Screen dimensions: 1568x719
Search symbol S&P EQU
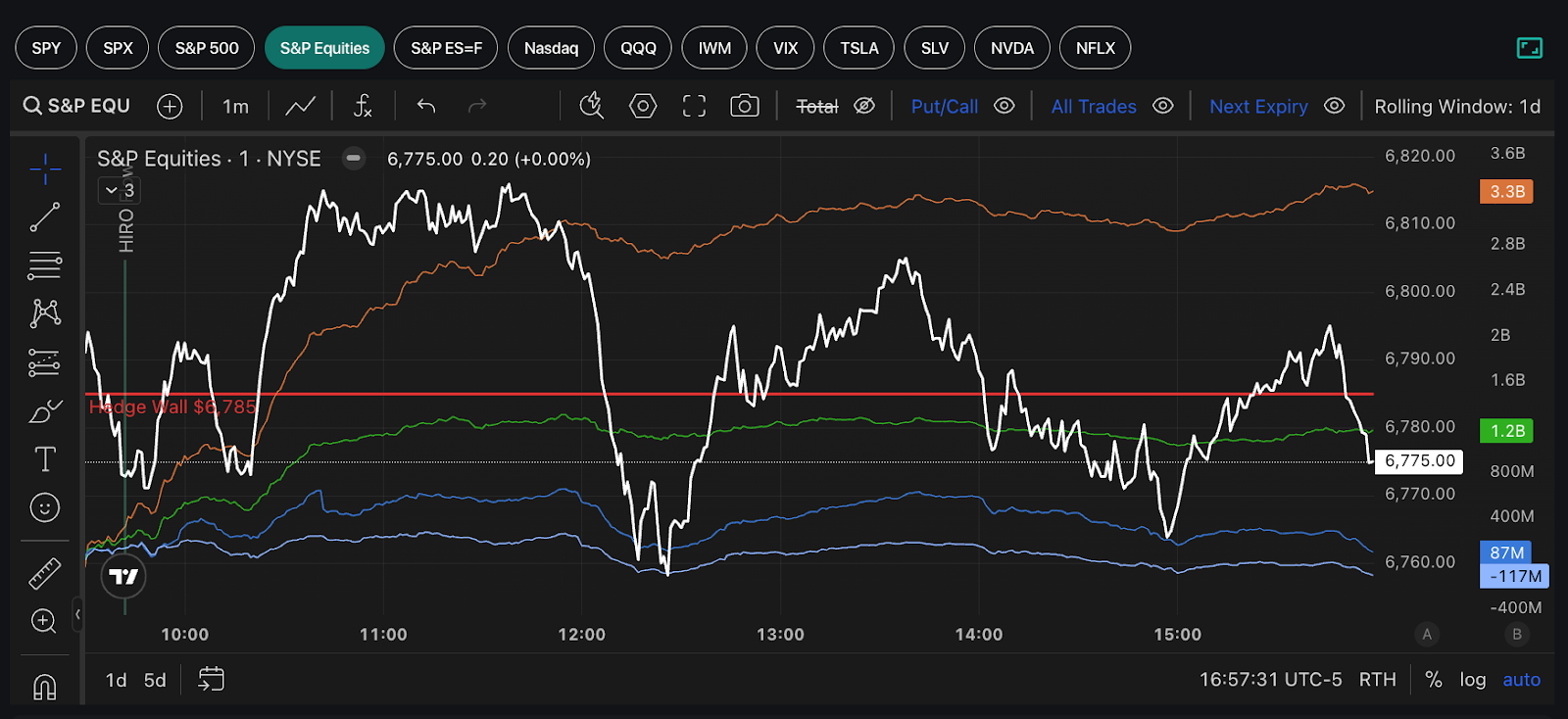point(76,106)
